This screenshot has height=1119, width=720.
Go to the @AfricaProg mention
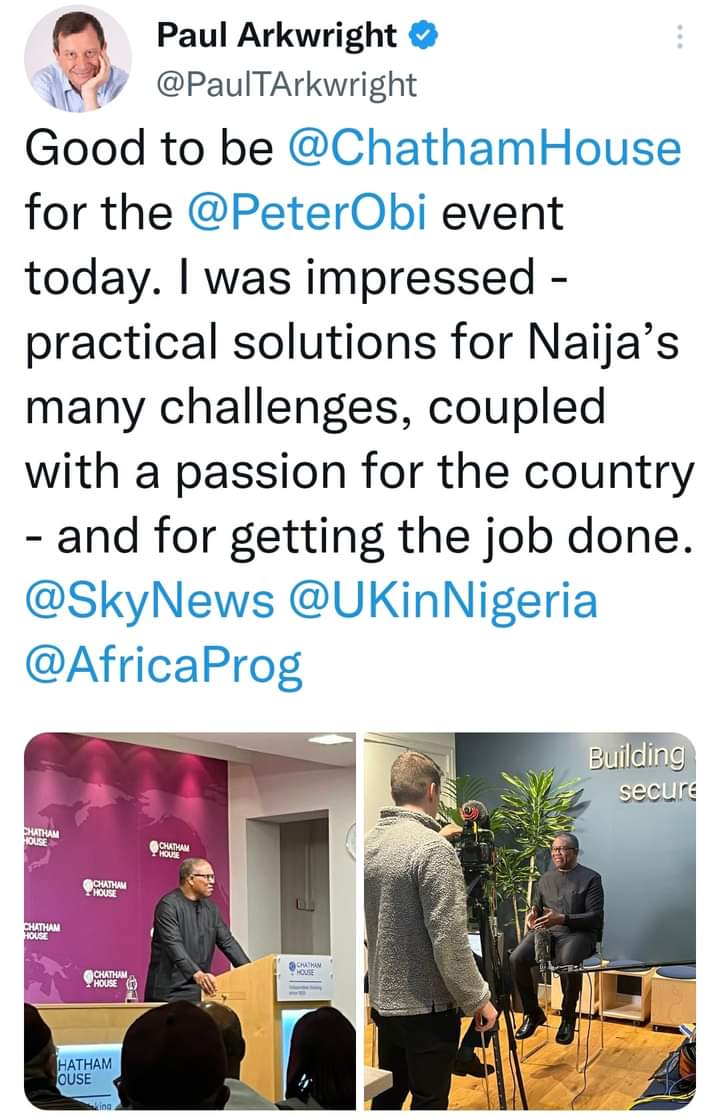[x=164, y=667]
